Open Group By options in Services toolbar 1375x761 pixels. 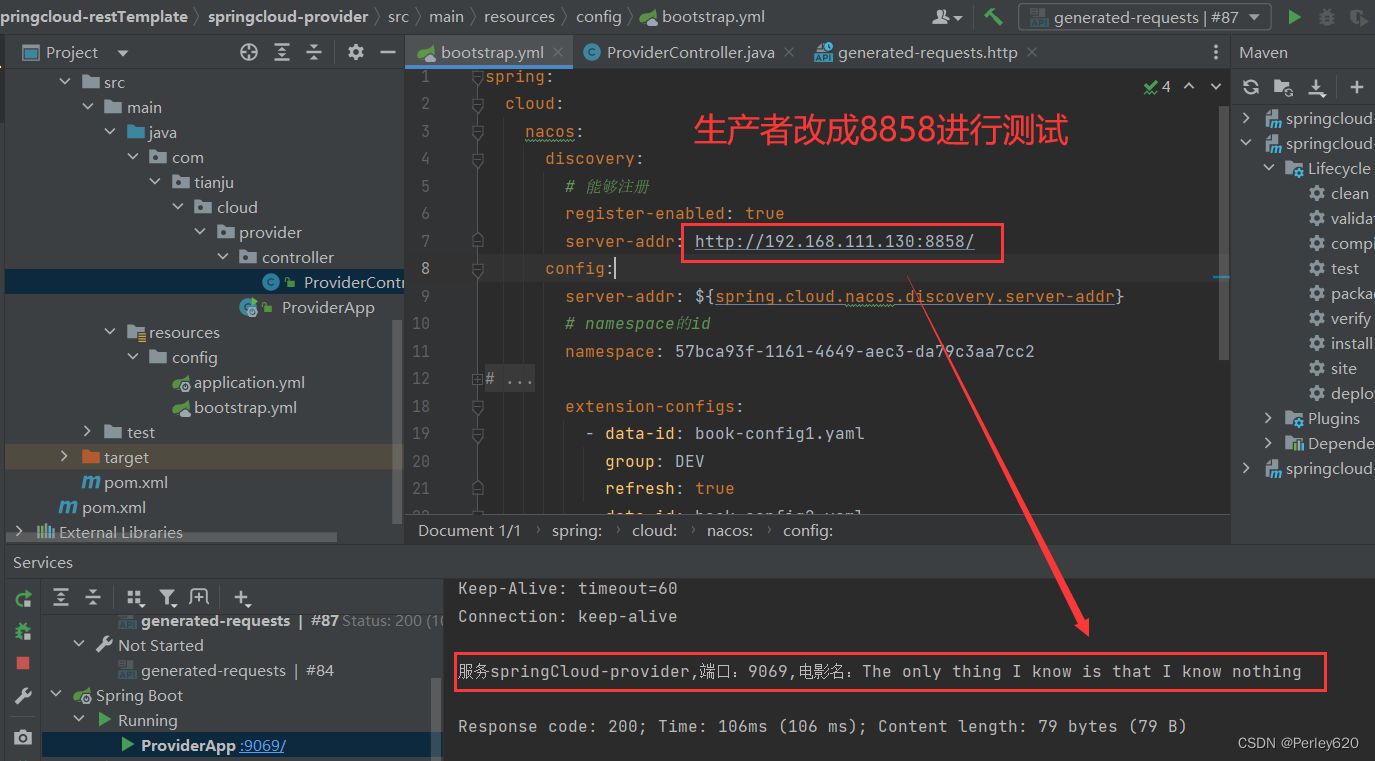point(136,597)
